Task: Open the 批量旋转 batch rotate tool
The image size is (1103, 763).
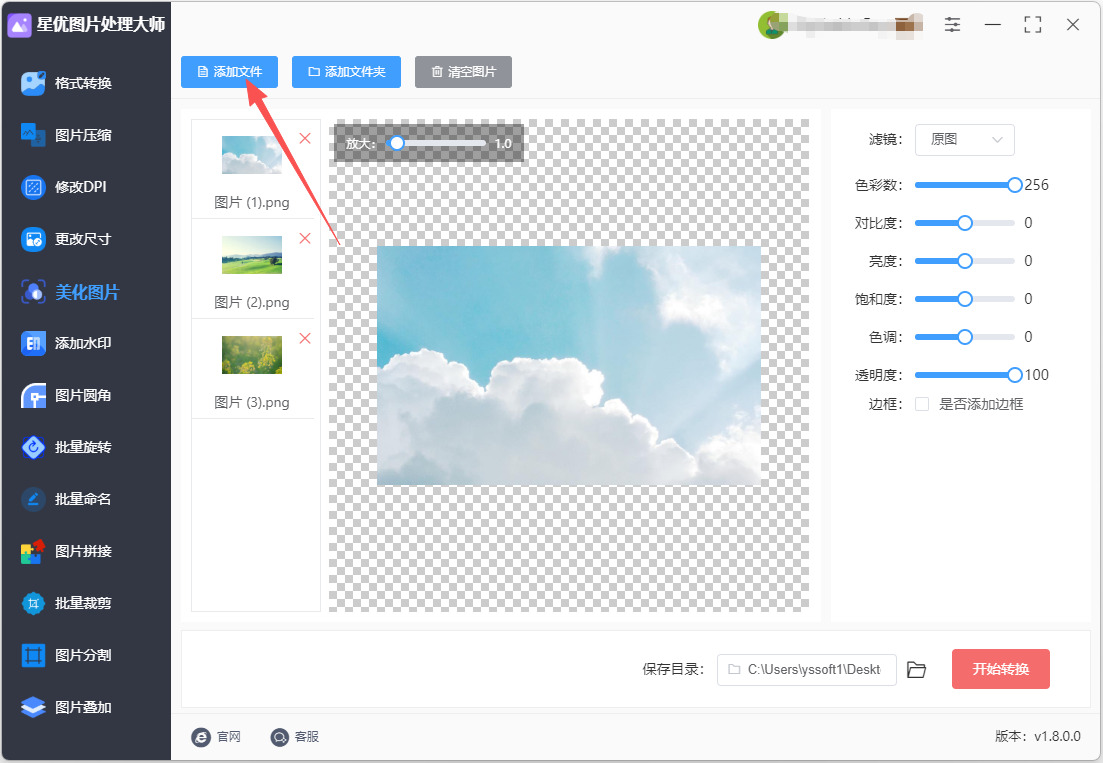Action: coord(67,447)
